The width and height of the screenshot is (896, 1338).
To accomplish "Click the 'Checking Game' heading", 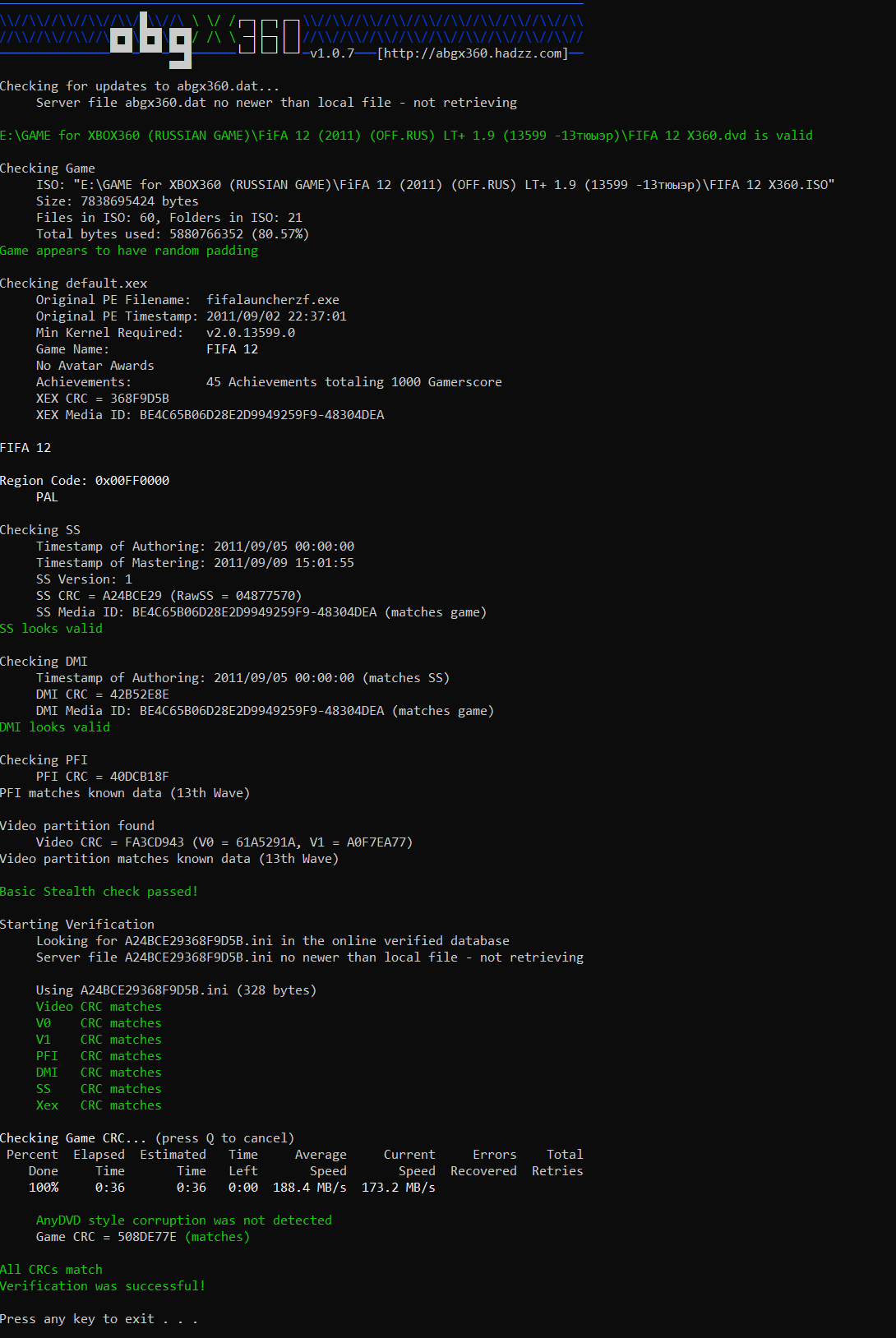I will [48, 168].
